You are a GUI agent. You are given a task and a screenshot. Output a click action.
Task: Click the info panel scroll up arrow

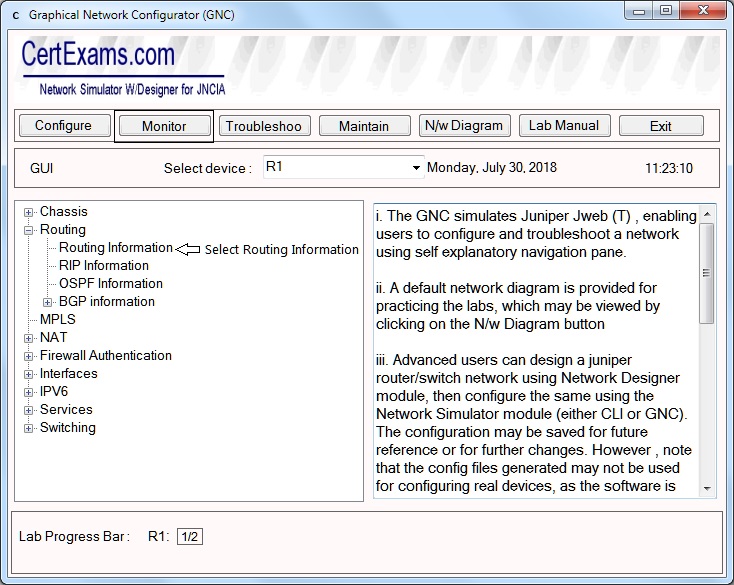point(707,214)
